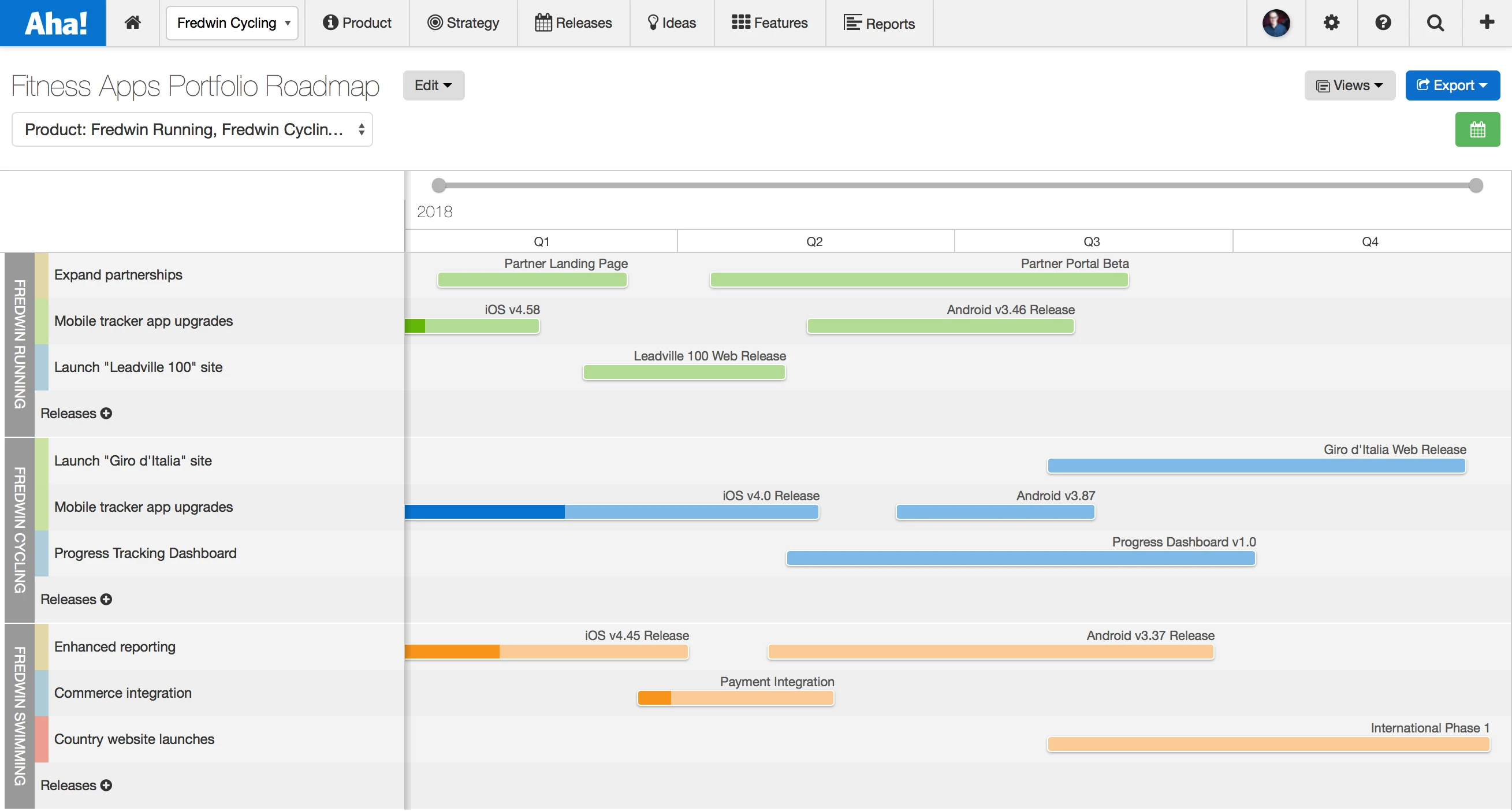Open the Reports menu tab

[x=878, y=23]
